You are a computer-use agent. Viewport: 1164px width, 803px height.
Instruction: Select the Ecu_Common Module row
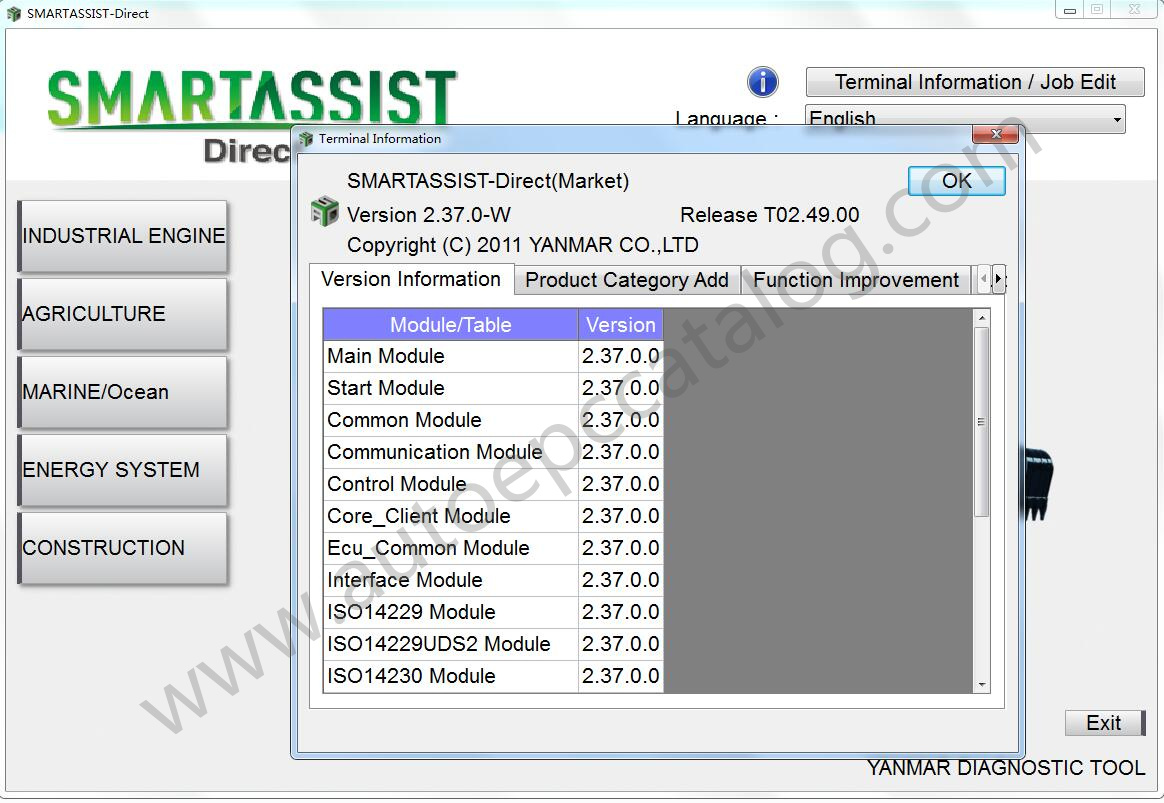[x=493, y=548]
